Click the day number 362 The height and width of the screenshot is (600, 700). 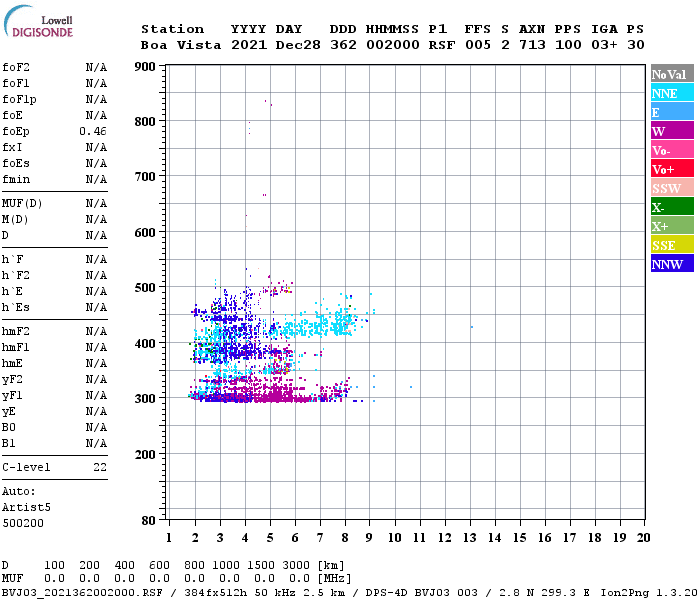tap(343, 45)
